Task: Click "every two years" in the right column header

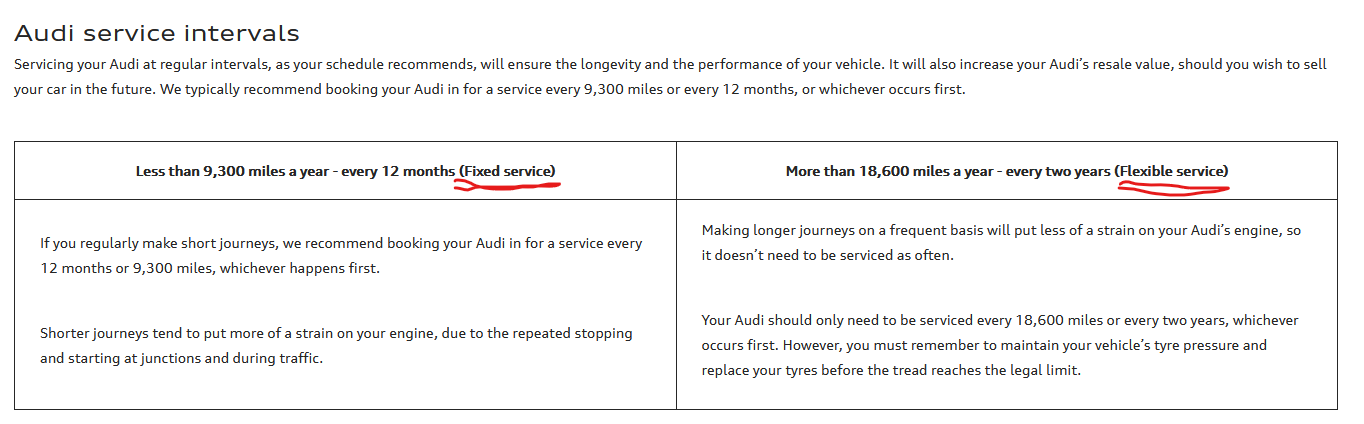Action: [1058, 171]
